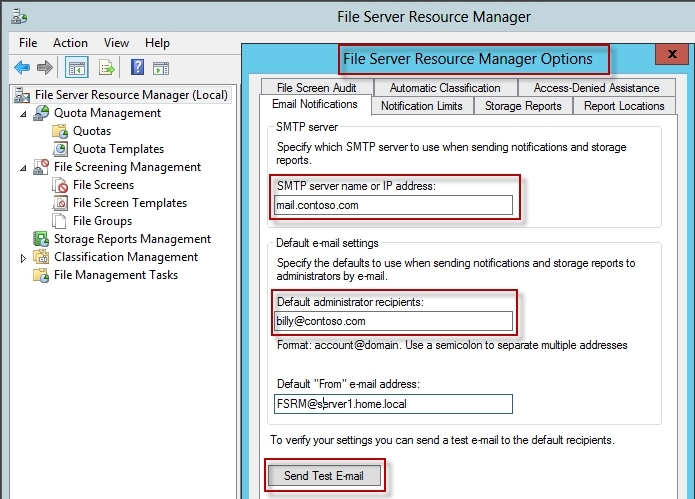This screenshot has height=499, width=695.
Task: Collapse the File Screening Management node
Action: coord(23,168)
